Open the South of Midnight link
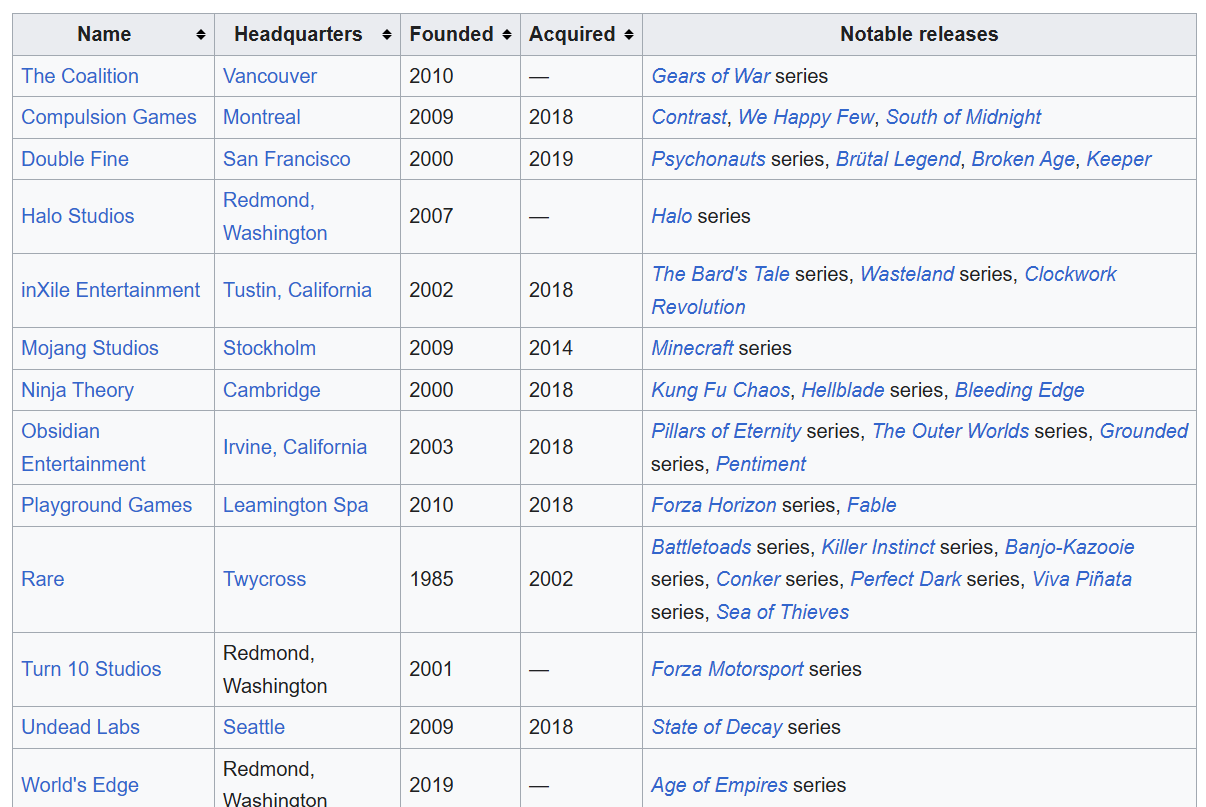1206x807 pixels. (x=963, y=117)
